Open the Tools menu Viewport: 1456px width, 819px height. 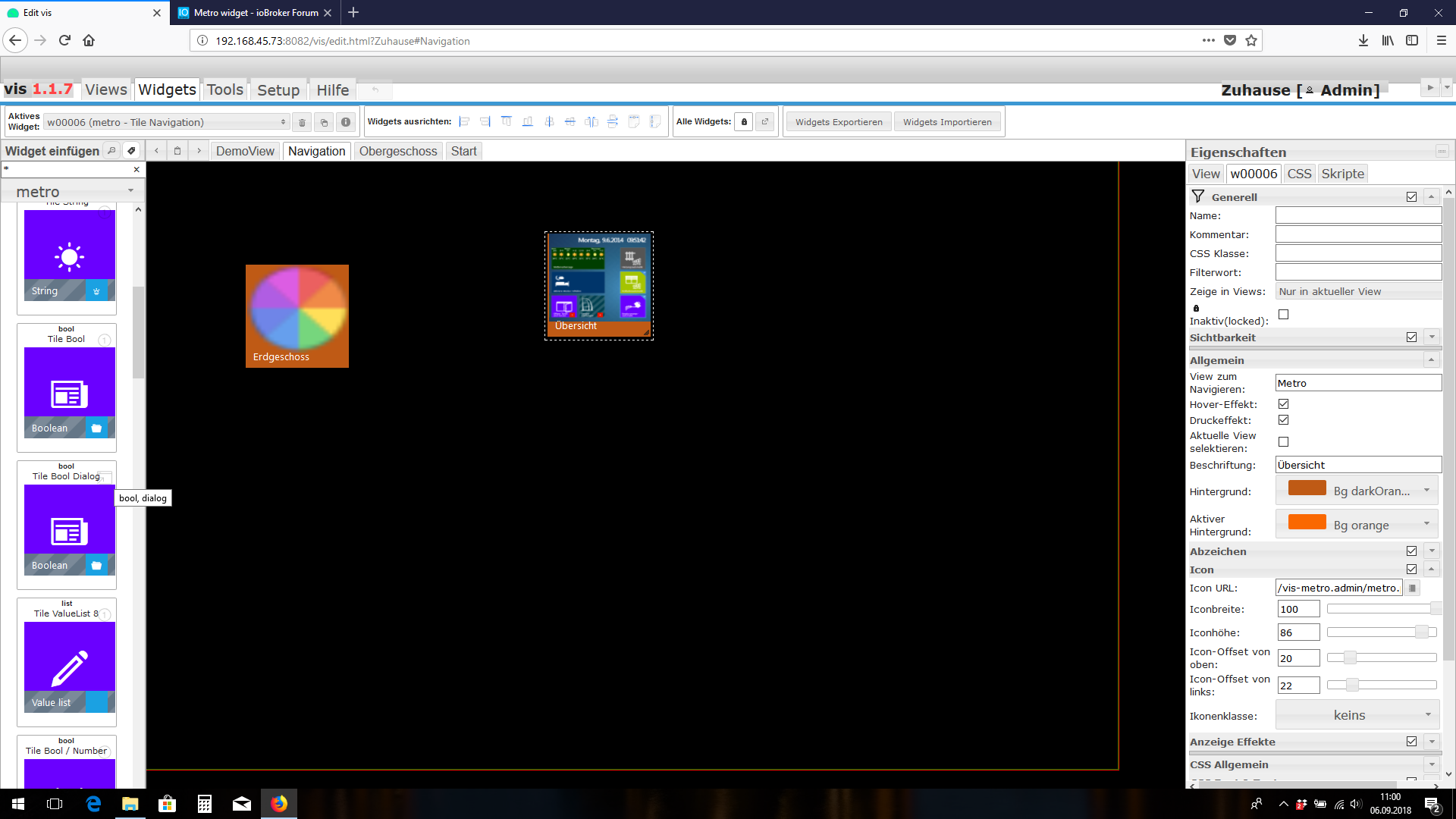225,89
